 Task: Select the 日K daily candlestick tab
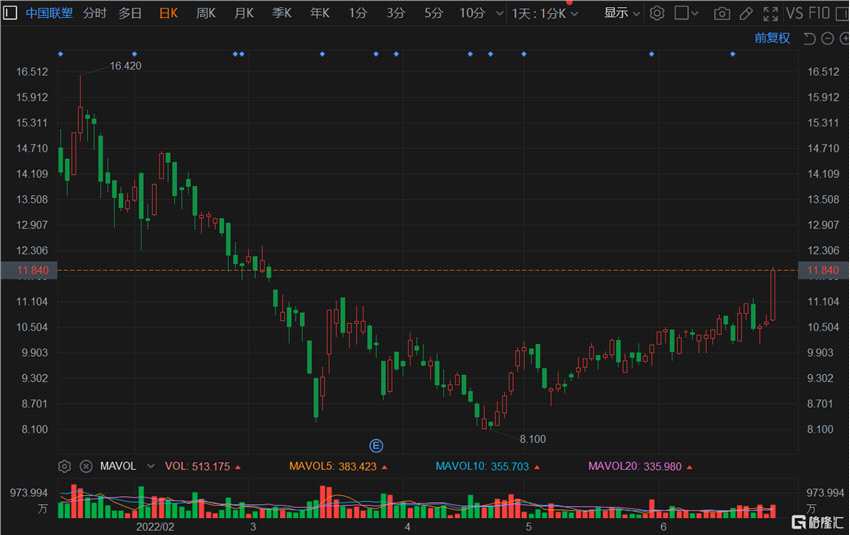[x=168, y=13]
